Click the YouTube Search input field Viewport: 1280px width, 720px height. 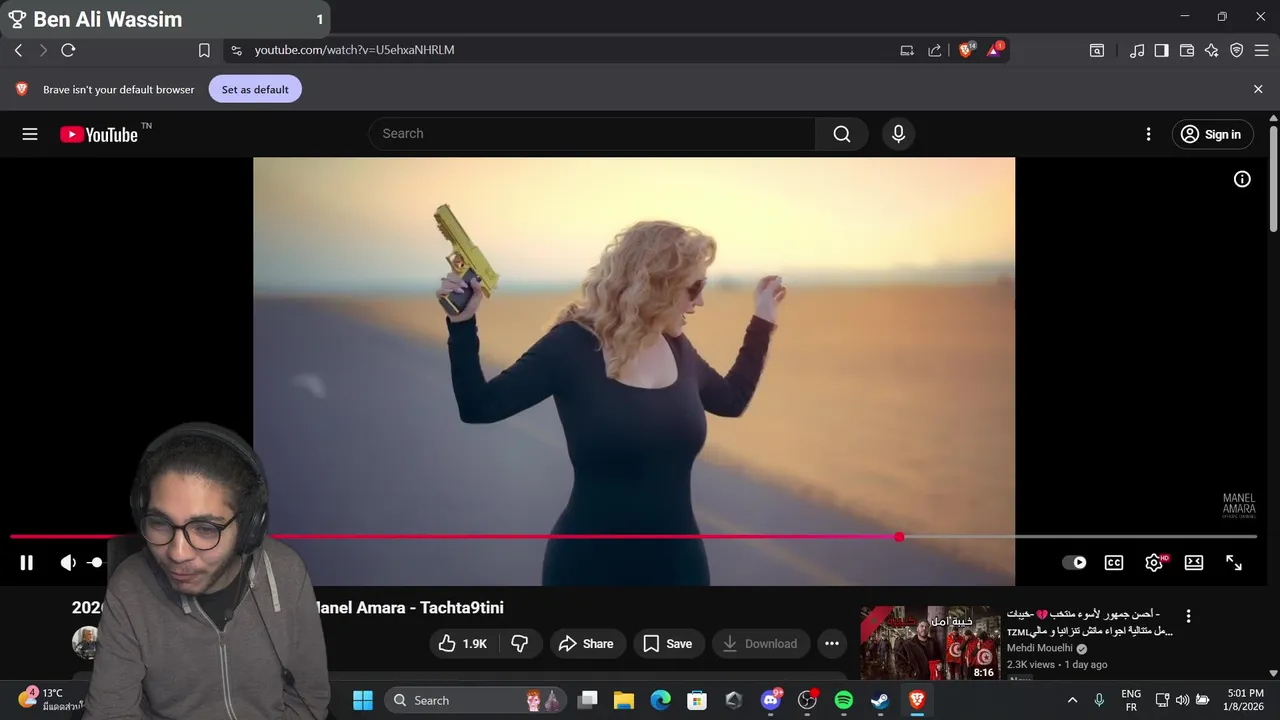click(592, 134)
